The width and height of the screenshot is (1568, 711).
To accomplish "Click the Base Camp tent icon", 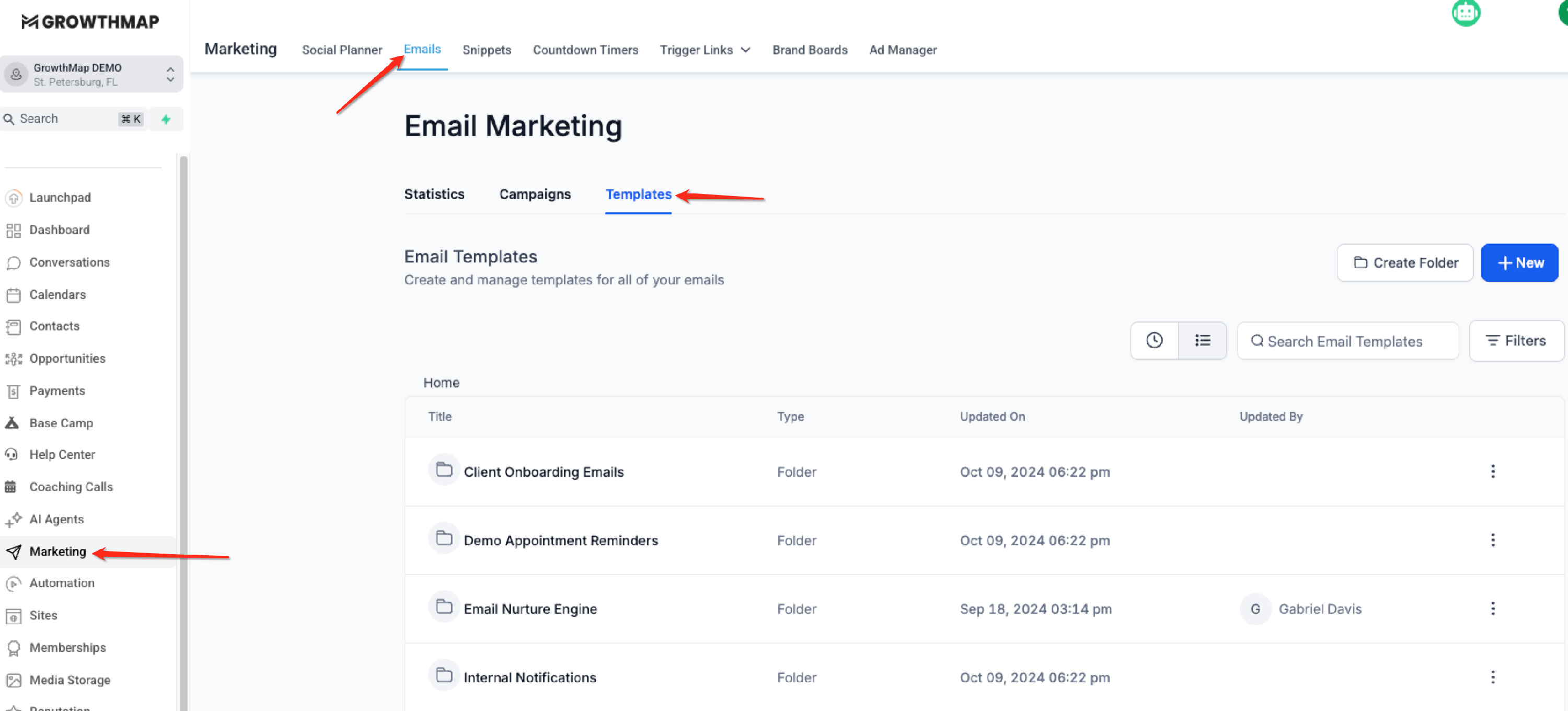I will pyautogui.click(x=12, y=422).
